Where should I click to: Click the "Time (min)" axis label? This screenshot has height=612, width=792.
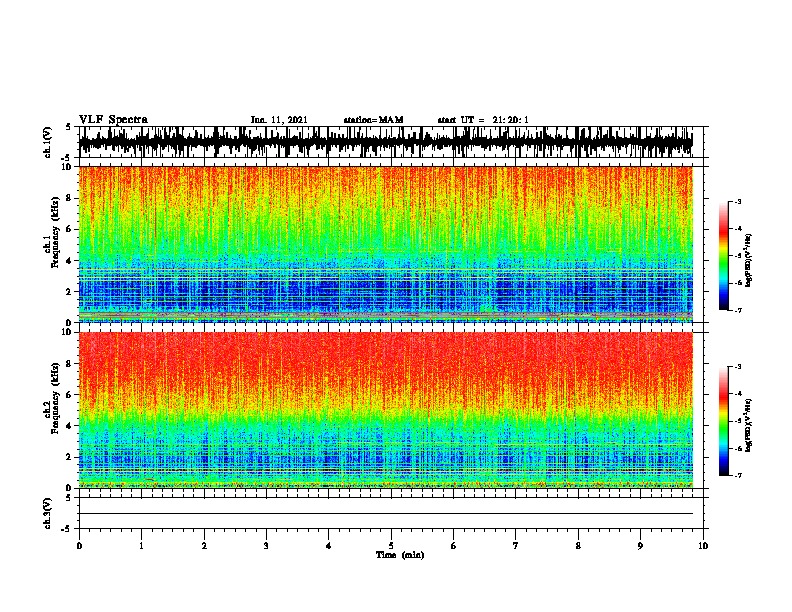click(x=400, y=555)
